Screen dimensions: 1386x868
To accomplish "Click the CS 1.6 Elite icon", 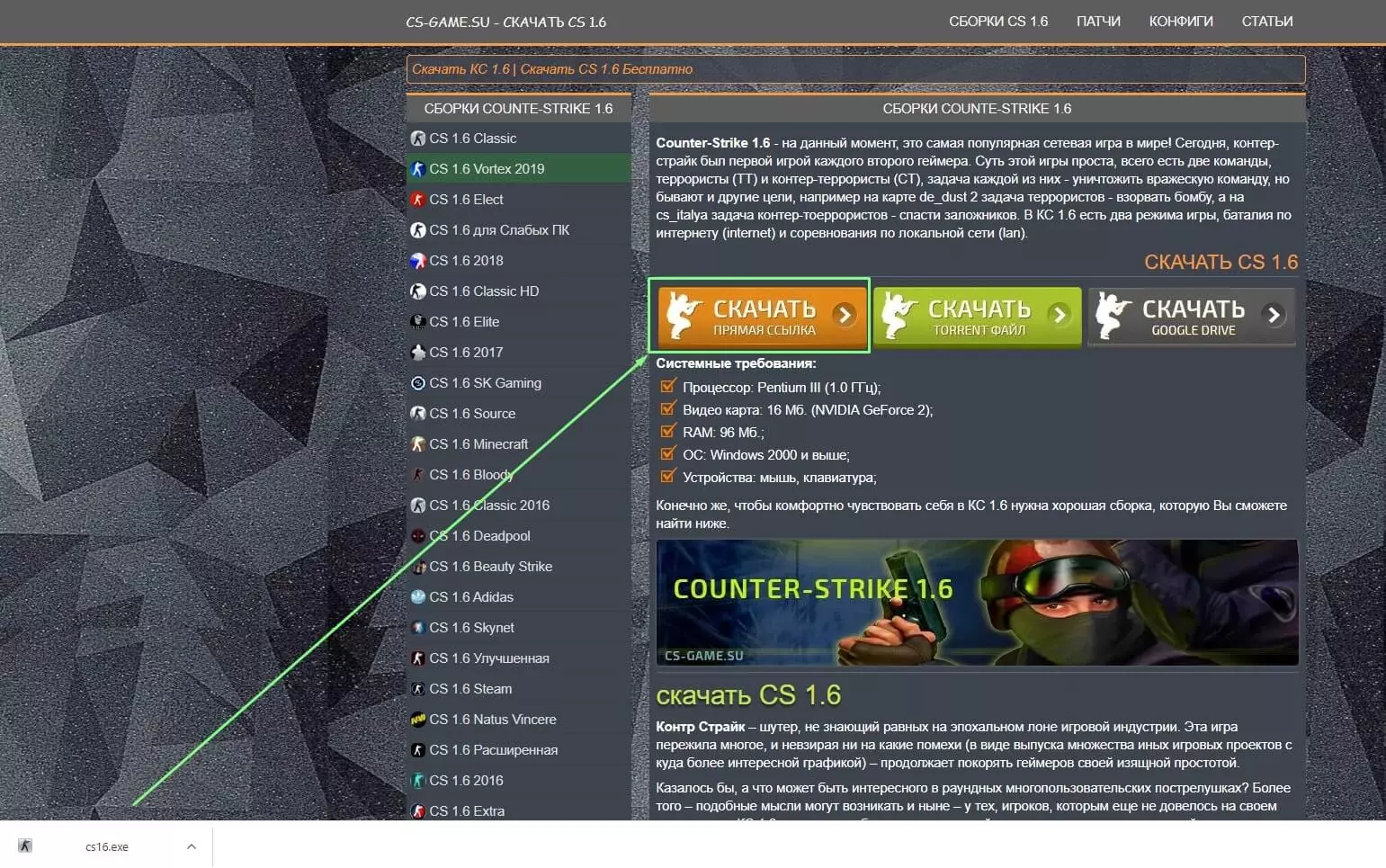I will 417,322.
